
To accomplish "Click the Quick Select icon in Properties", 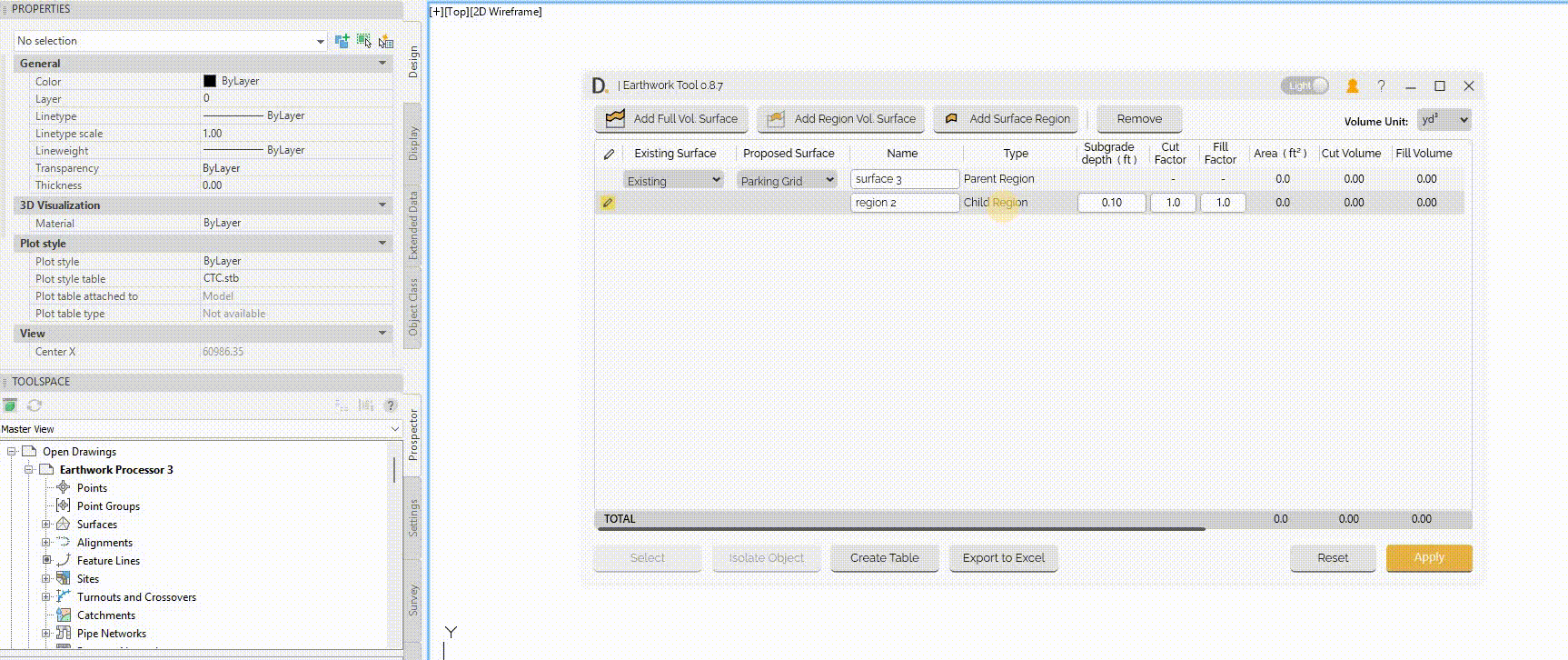I will [x=386, y=41].
